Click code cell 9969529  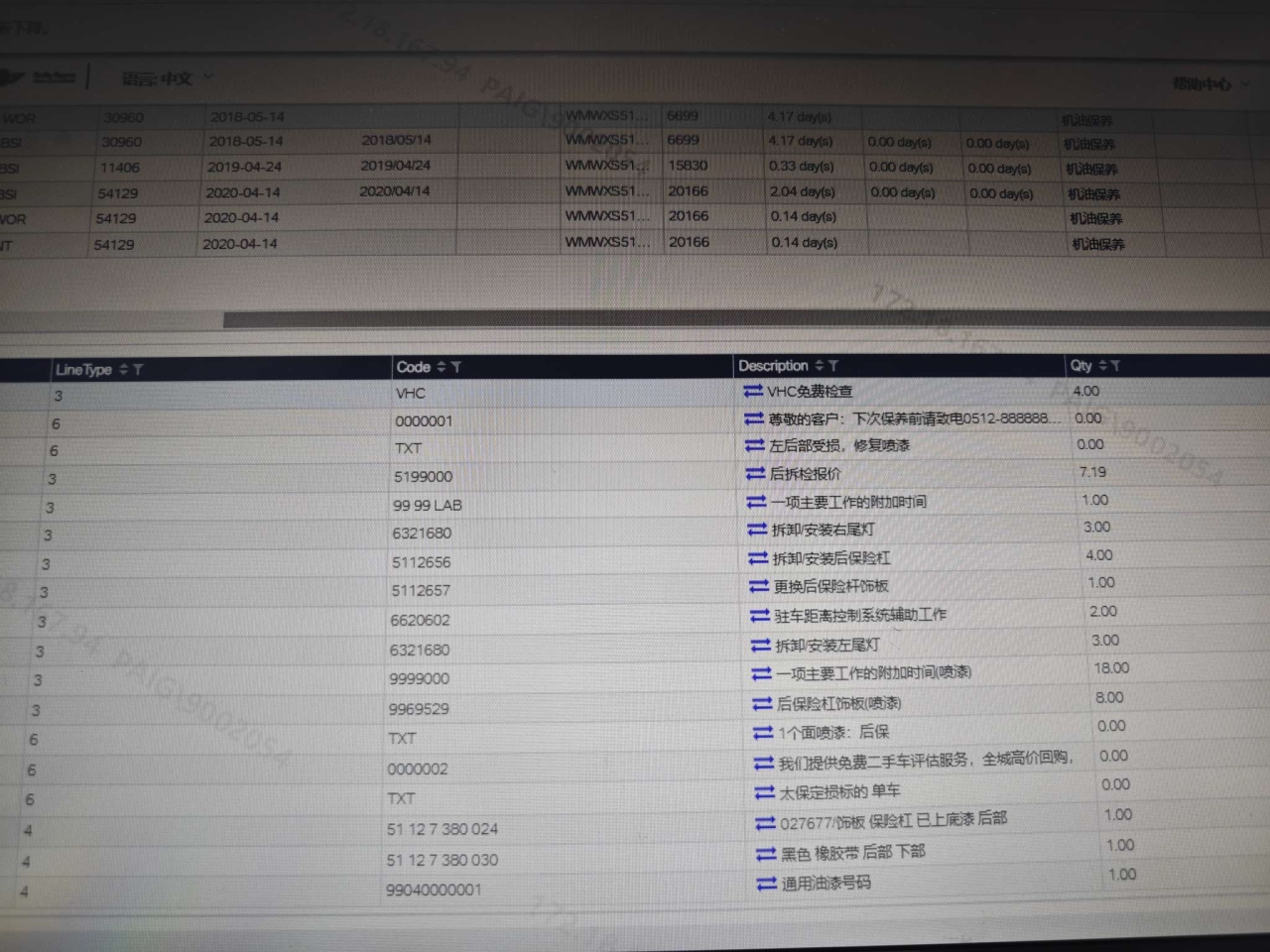(419, 709)
